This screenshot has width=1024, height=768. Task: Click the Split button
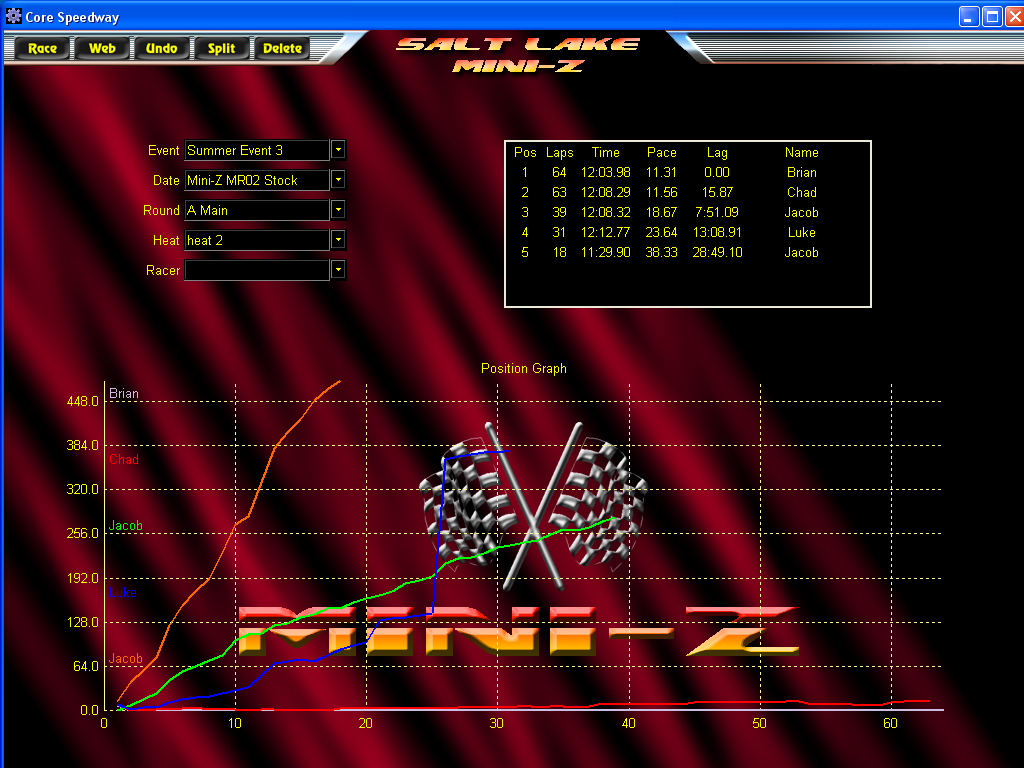[221, 48]
